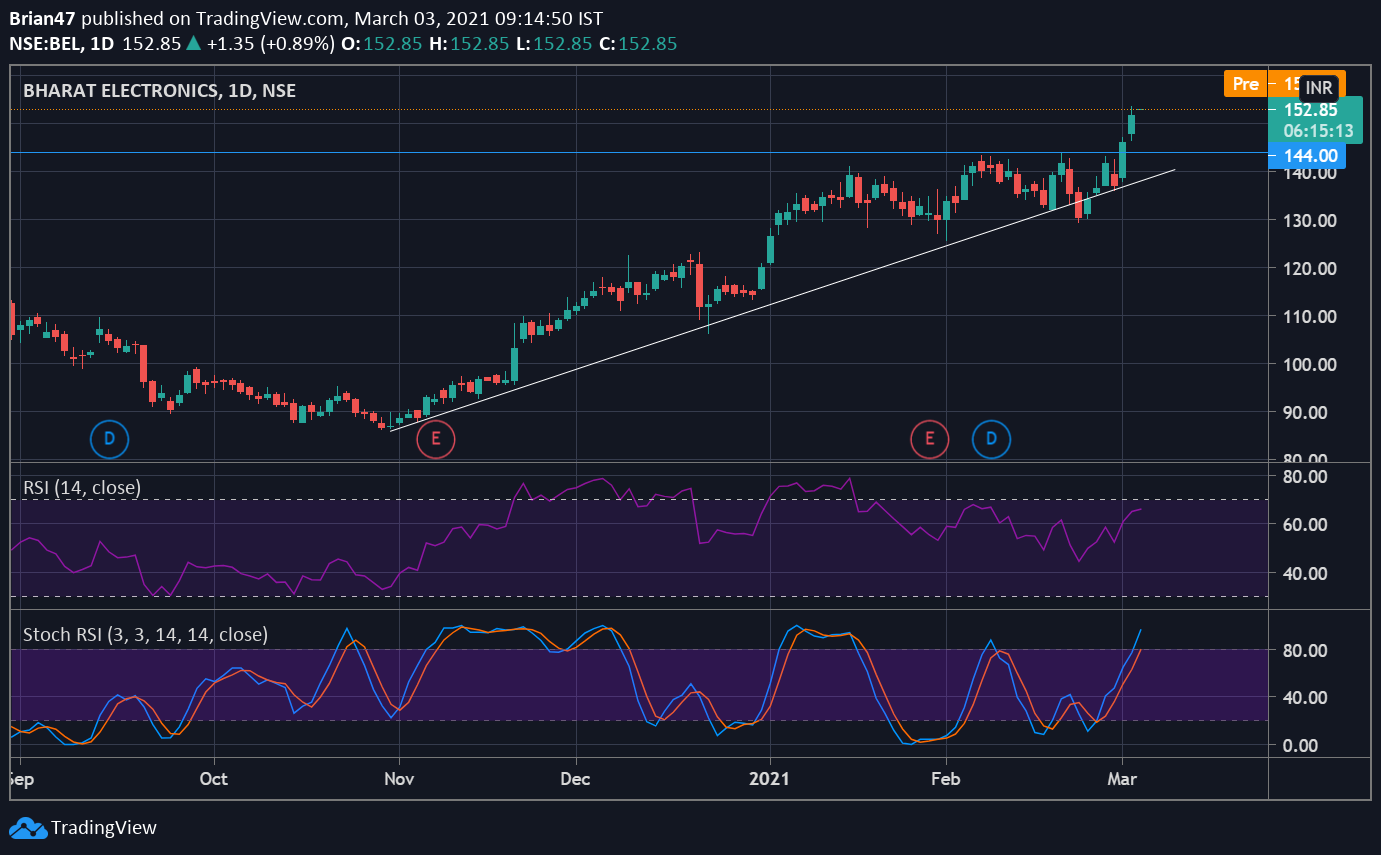Click the 120.00 price axis label
Screen dimensions: 1381x855
pyautogui.click(x=1310, y=269)
